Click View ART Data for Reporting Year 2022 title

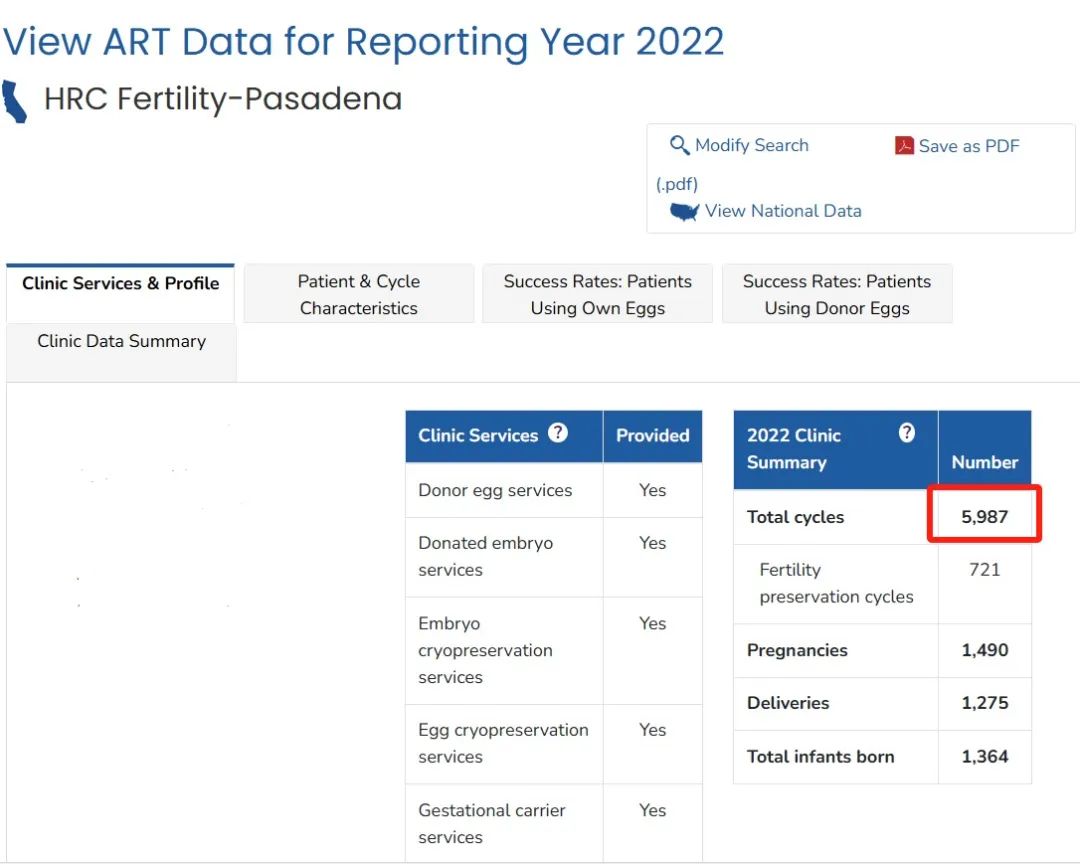(364, 42)
